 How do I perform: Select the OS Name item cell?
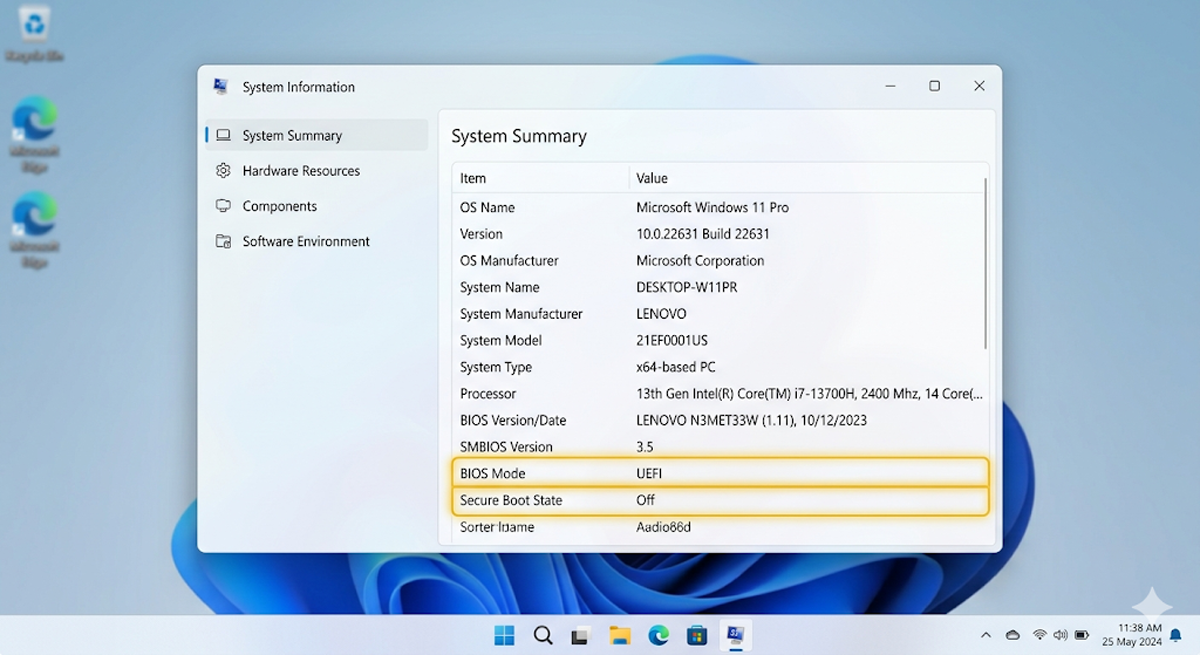coord(487,208)
